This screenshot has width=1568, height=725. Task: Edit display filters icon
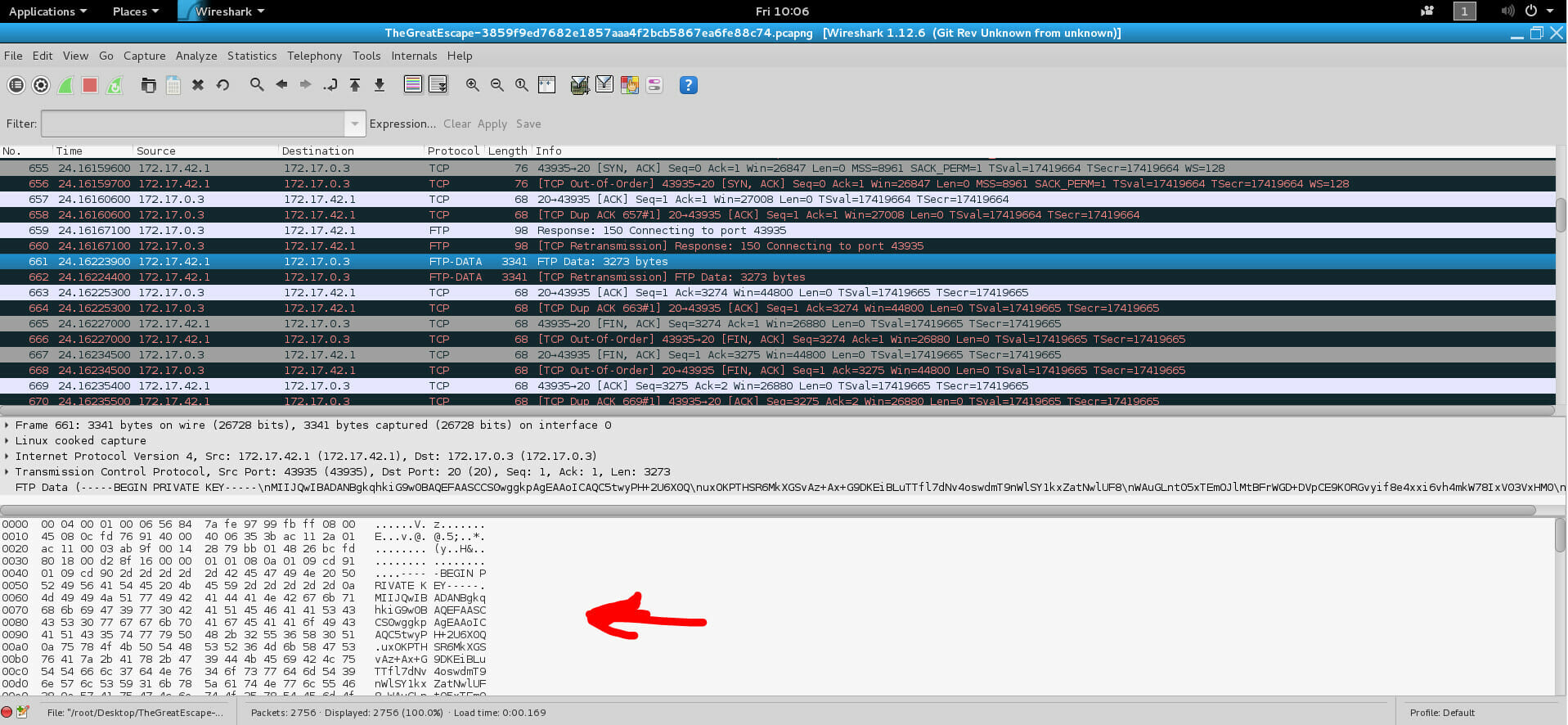[604, 84]
